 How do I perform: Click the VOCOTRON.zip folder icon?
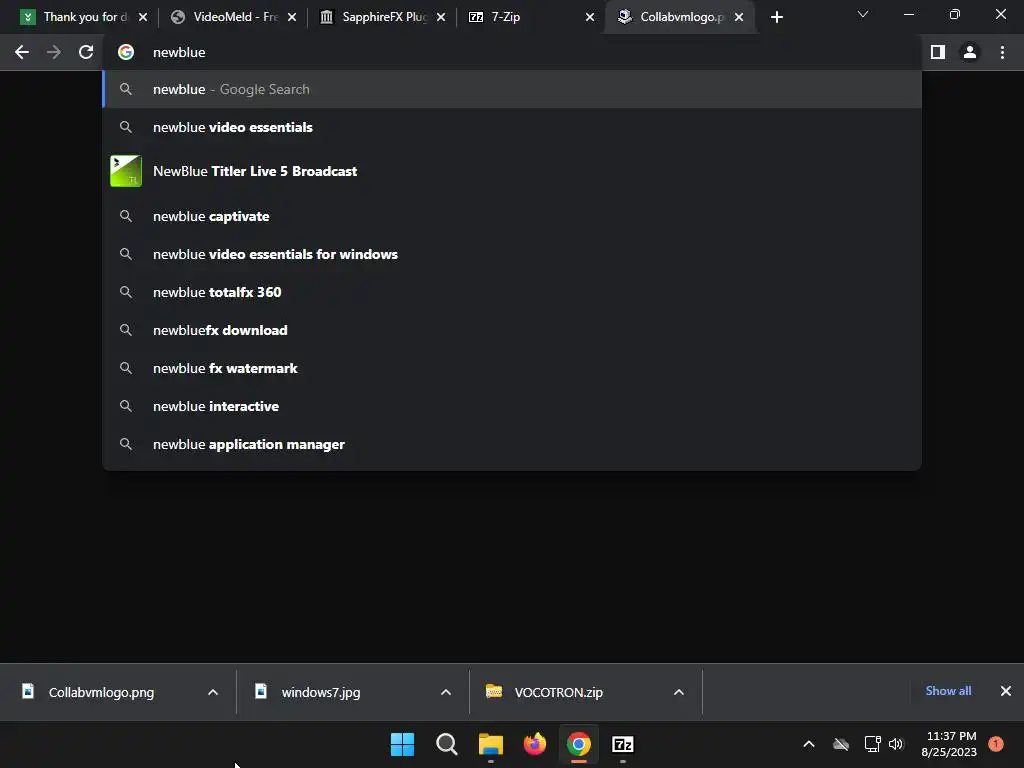[x=494, y=691]
